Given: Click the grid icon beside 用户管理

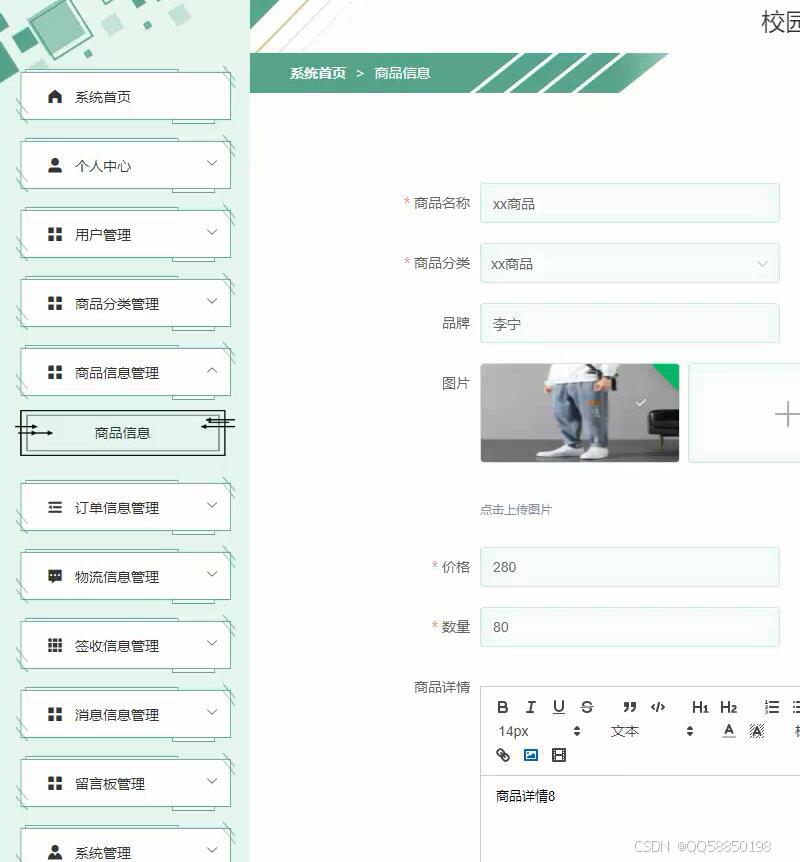Looking at the screenshot, I should pyautogui.click(x=55, y=235).
